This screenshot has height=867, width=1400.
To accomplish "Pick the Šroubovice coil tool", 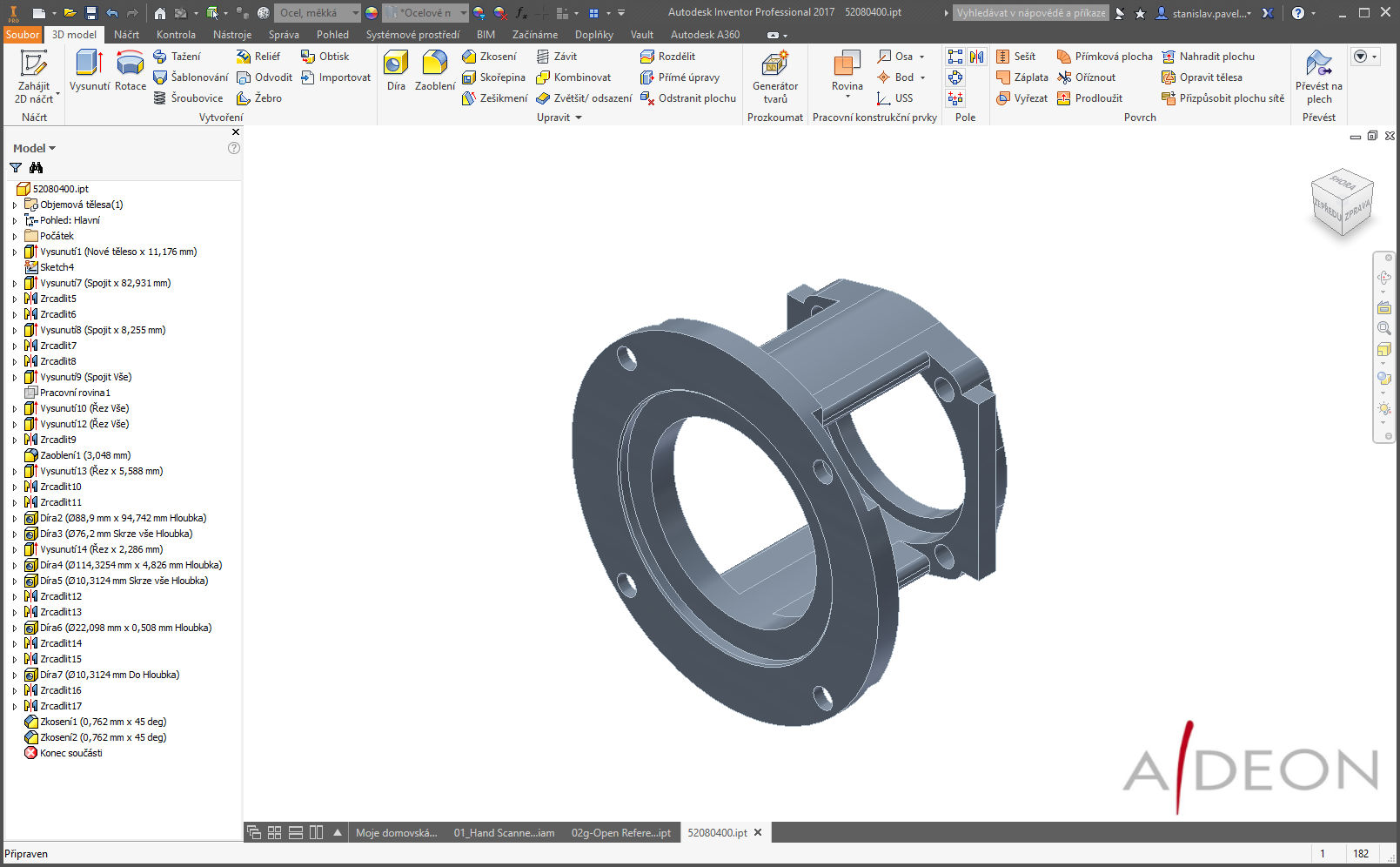I will point(188,98).
